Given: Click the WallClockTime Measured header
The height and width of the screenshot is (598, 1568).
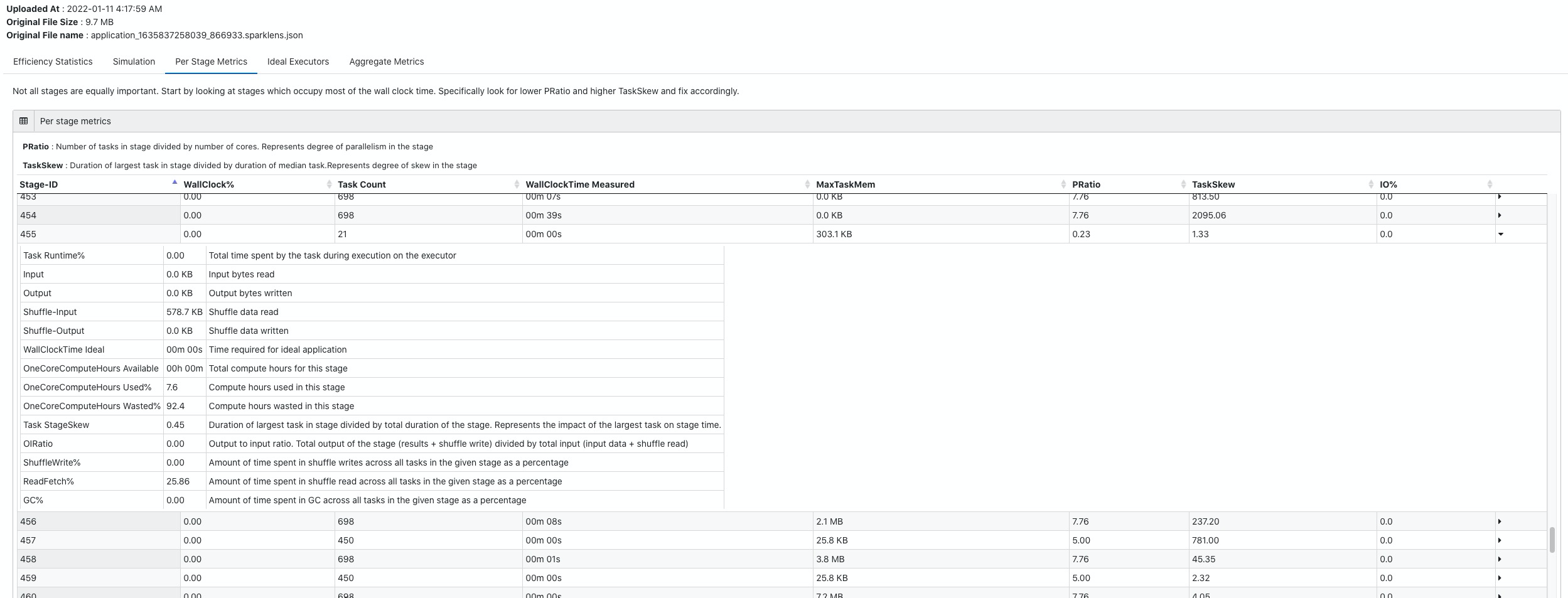Looking at the screenshot, I should point(580,184).
